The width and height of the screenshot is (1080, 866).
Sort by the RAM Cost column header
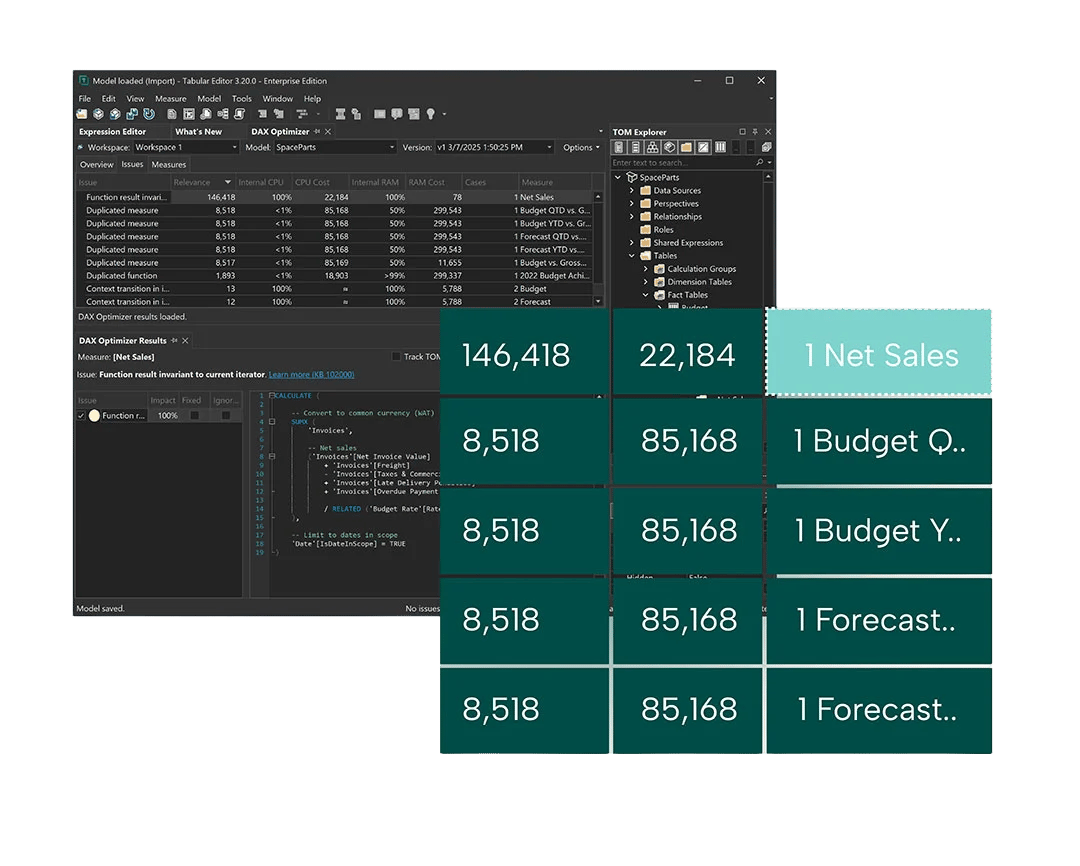(433, 183)
